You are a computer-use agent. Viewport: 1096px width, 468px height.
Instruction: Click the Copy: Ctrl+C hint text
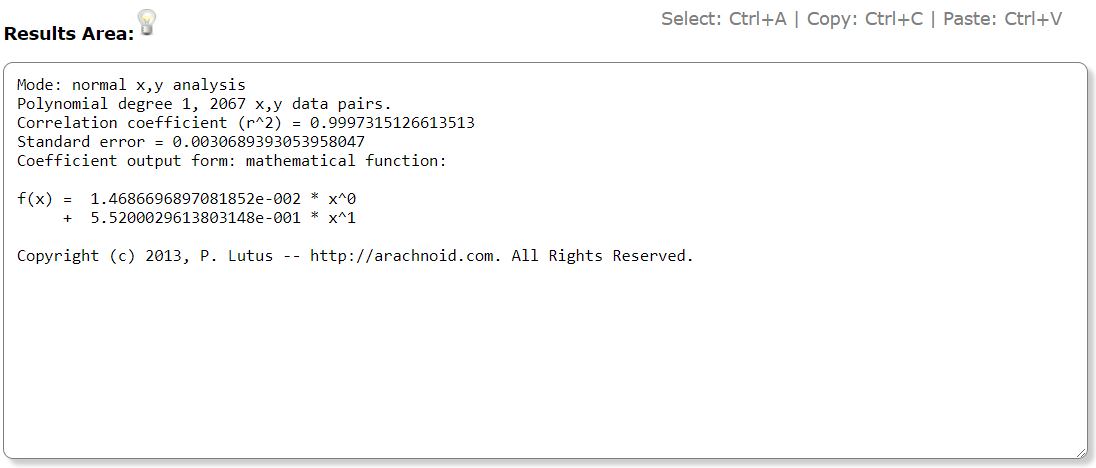[865, 19]
